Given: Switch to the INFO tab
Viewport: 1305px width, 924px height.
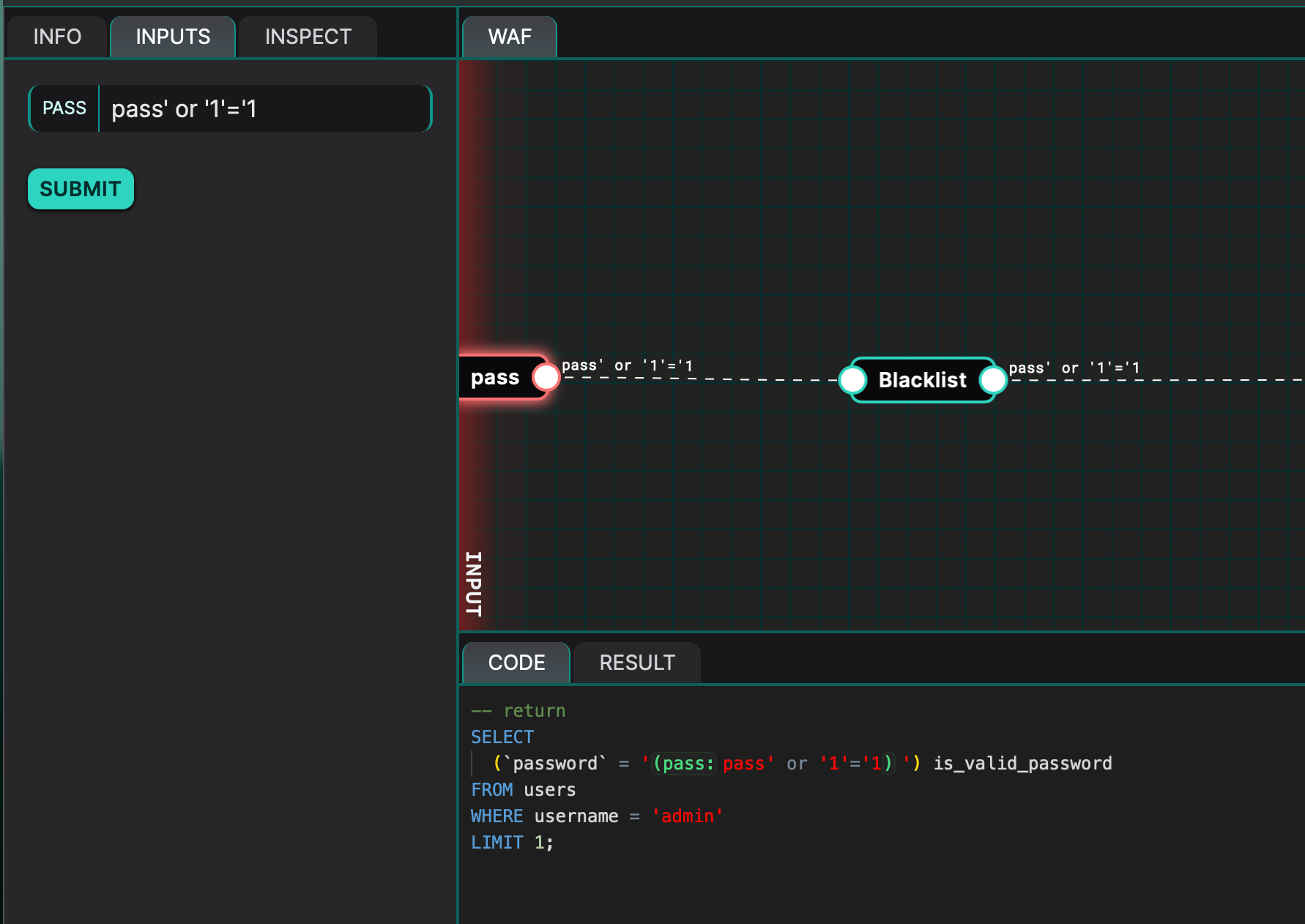Looking at the screenshot, I should click(x=57, y=37).
